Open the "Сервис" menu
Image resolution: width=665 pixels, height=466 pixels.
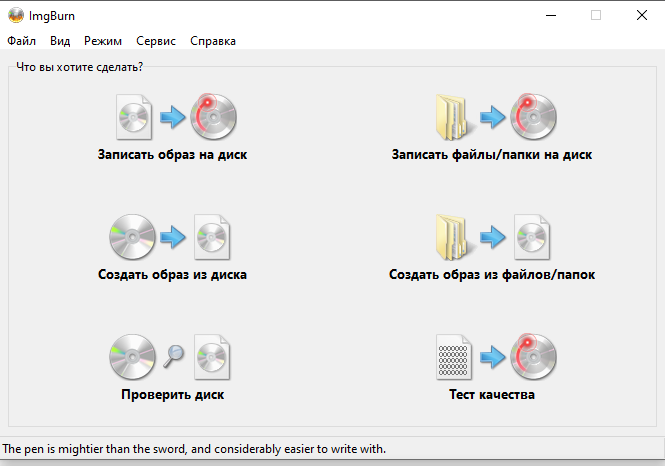click(x=156, y=41)
